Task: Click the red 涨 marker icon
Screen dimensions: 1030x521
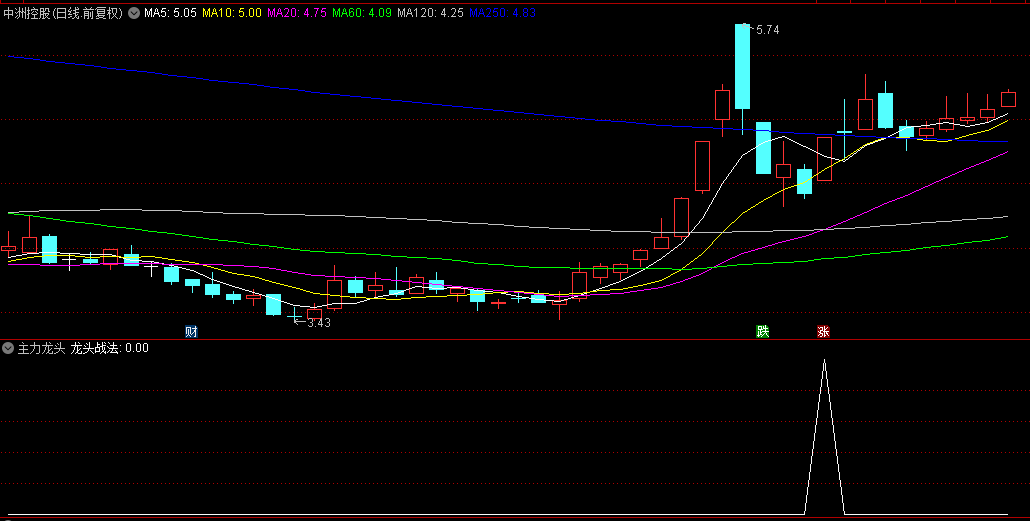Action: [823, 332]
